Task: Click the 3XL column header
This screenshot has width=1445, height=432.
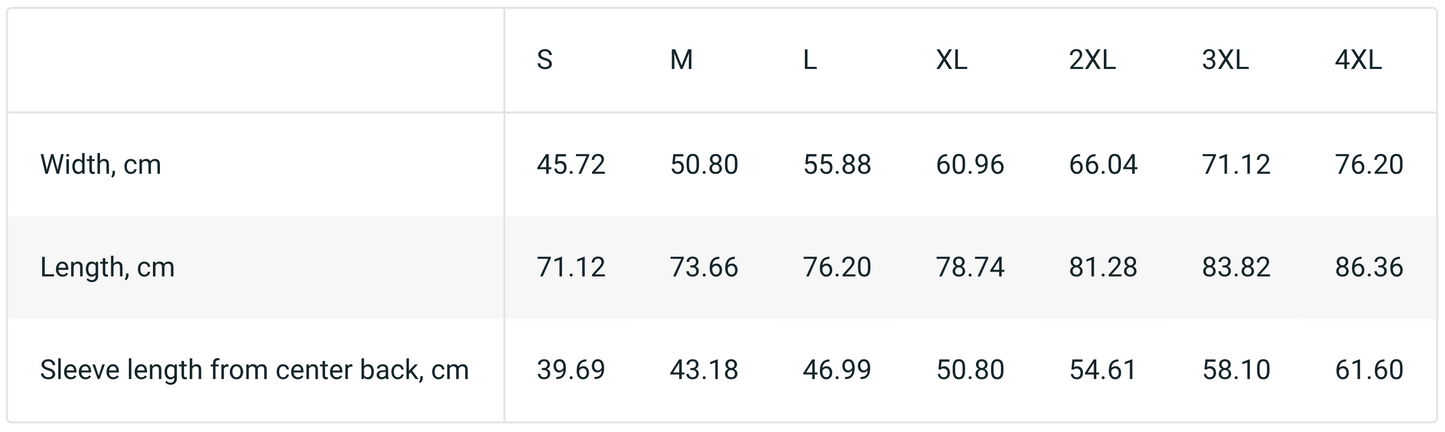Action: click(1225, 61)
